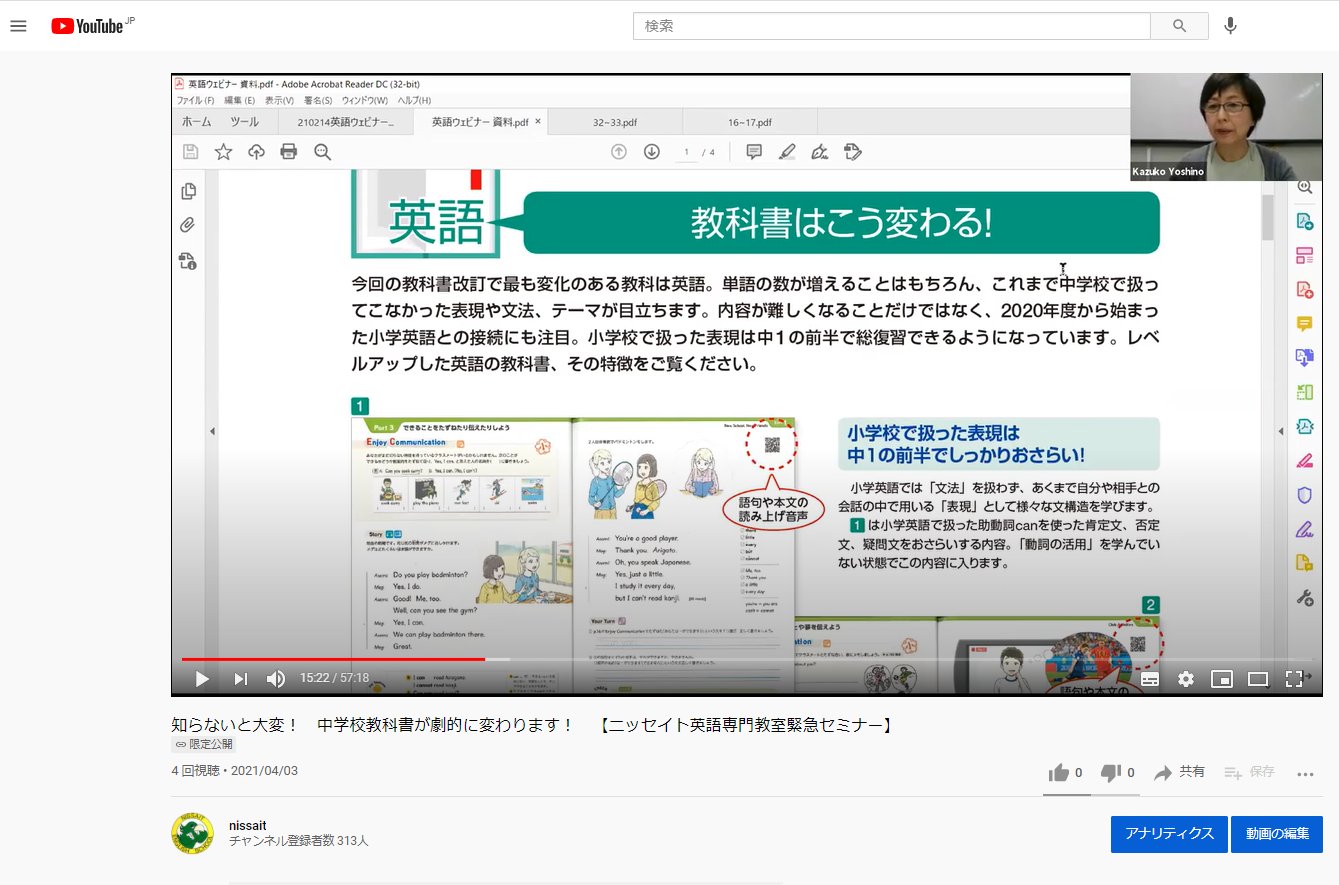This screenshot has width=1339, height=885.
Task: Select the highlighter tool in Acrobat
Action: click(x=788, y=151)
